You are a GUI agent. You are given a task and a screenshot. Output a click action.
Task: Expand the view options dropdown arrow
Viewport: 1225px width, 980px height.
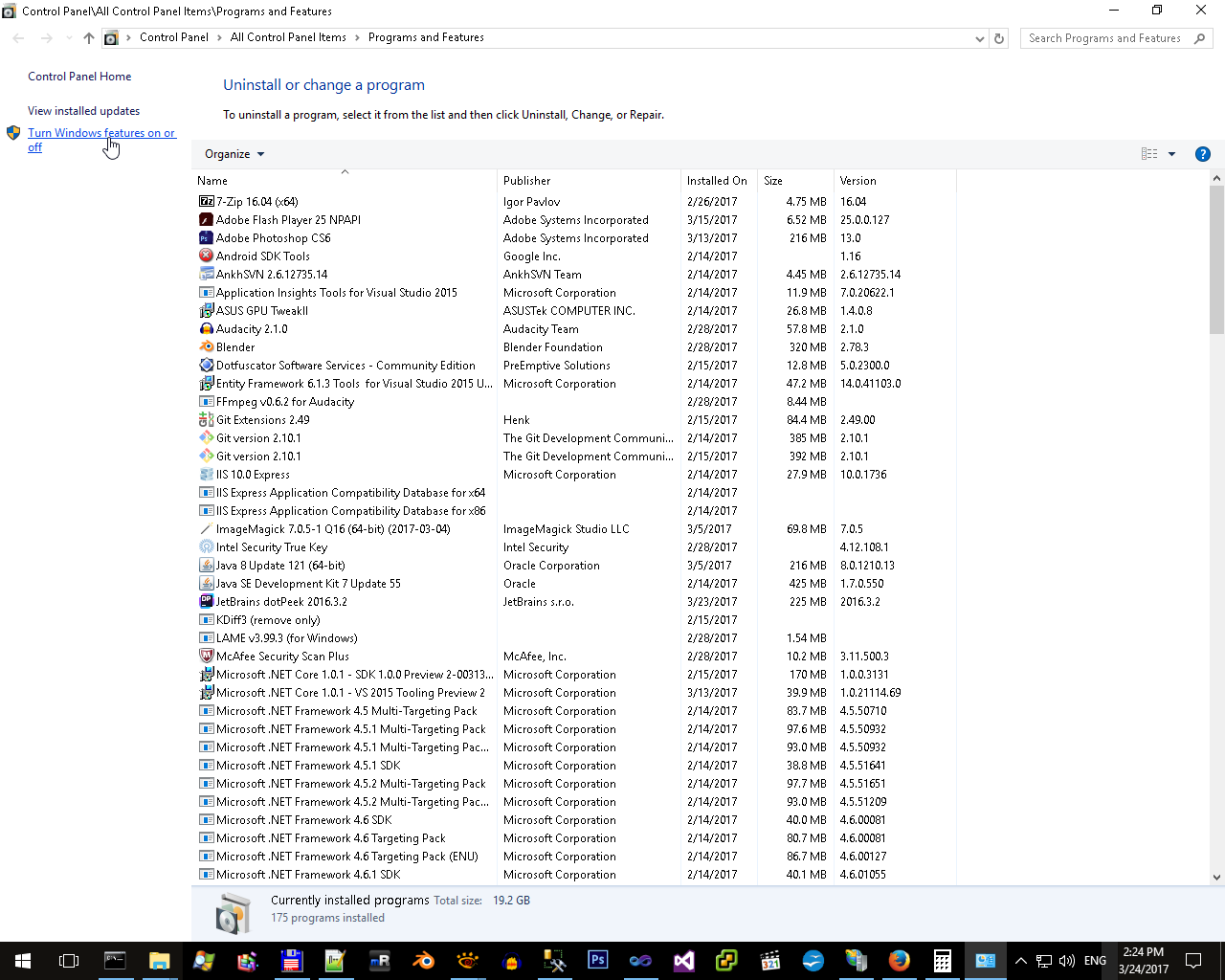pos(1171,154)
